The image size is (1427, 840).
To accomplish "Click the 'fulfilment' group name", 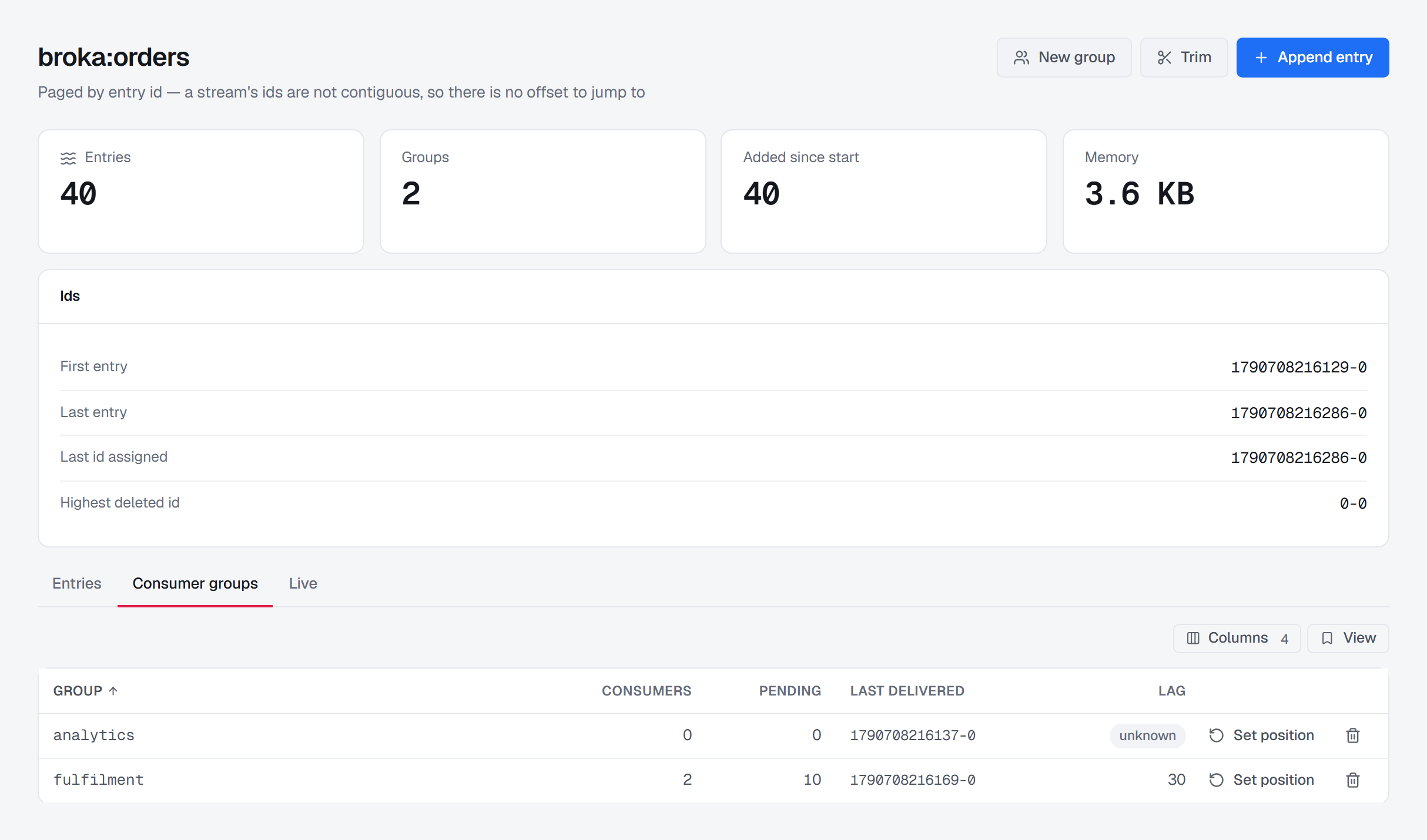I will tap(99, 780).
